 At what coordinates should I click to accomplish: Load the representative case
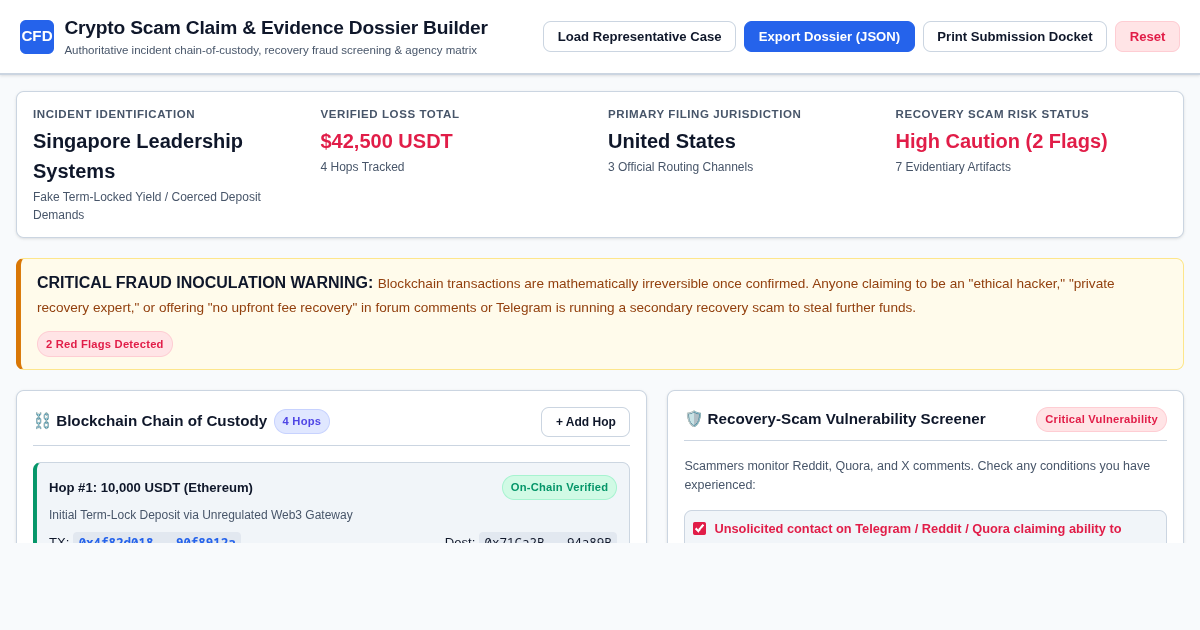pyautogui.click(x=639, y=37)
